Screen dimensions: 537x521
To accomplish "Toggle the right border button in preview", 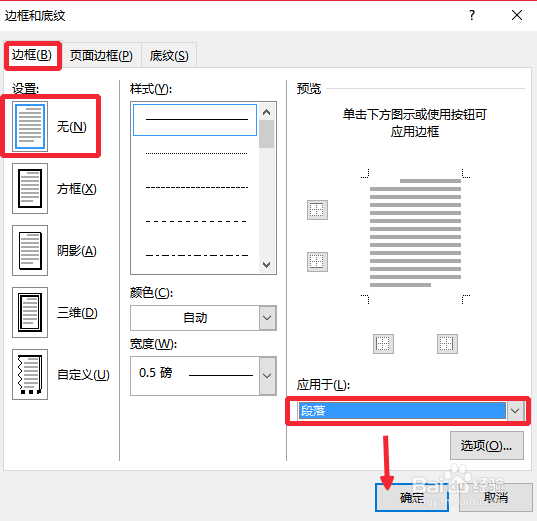I will [447, 344].
